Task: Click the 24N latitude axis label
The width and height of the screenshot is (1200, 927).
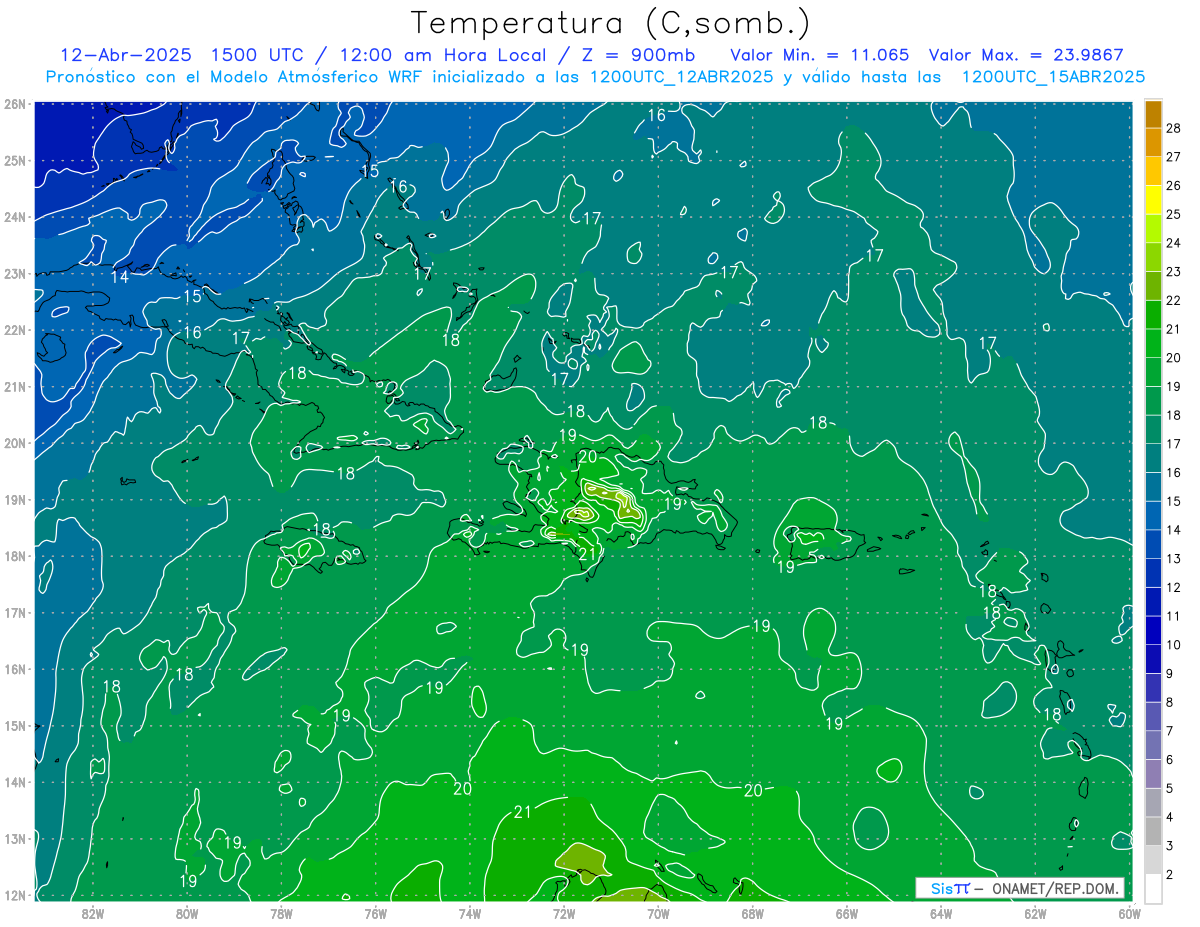Action: click(x=14, y=217)
